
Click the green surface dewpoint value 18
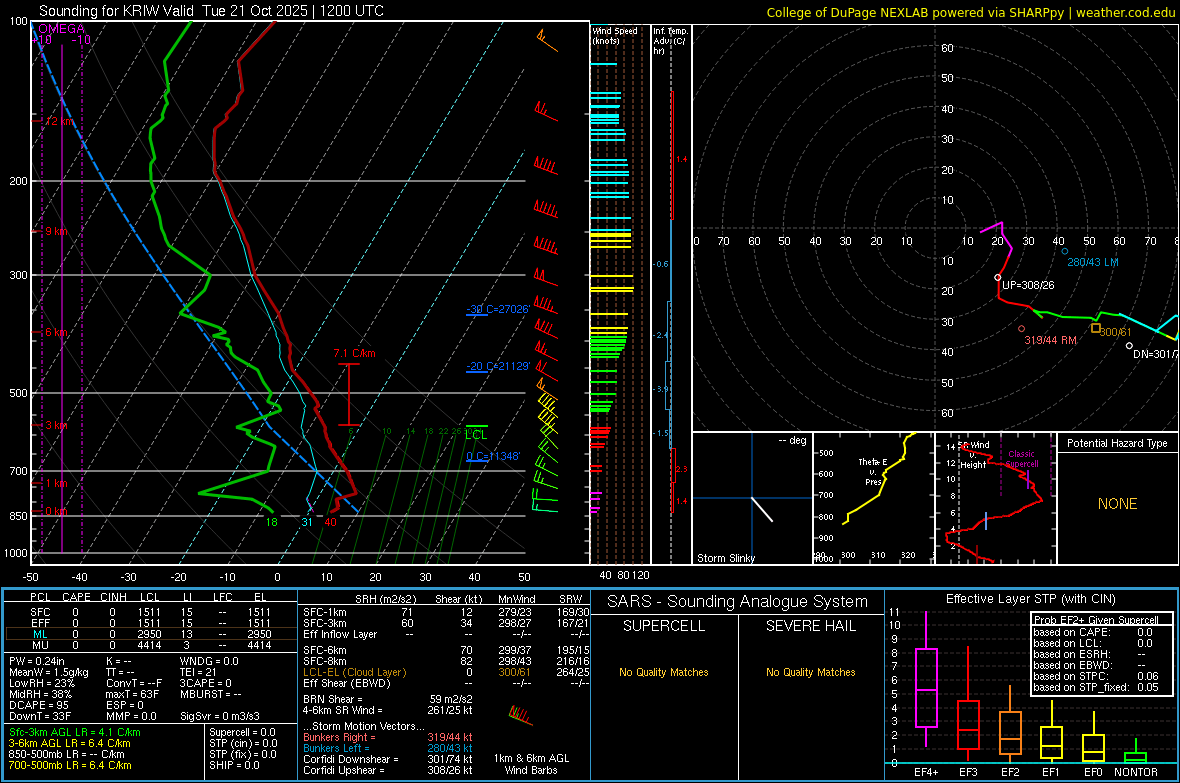(x=272, y=523)
